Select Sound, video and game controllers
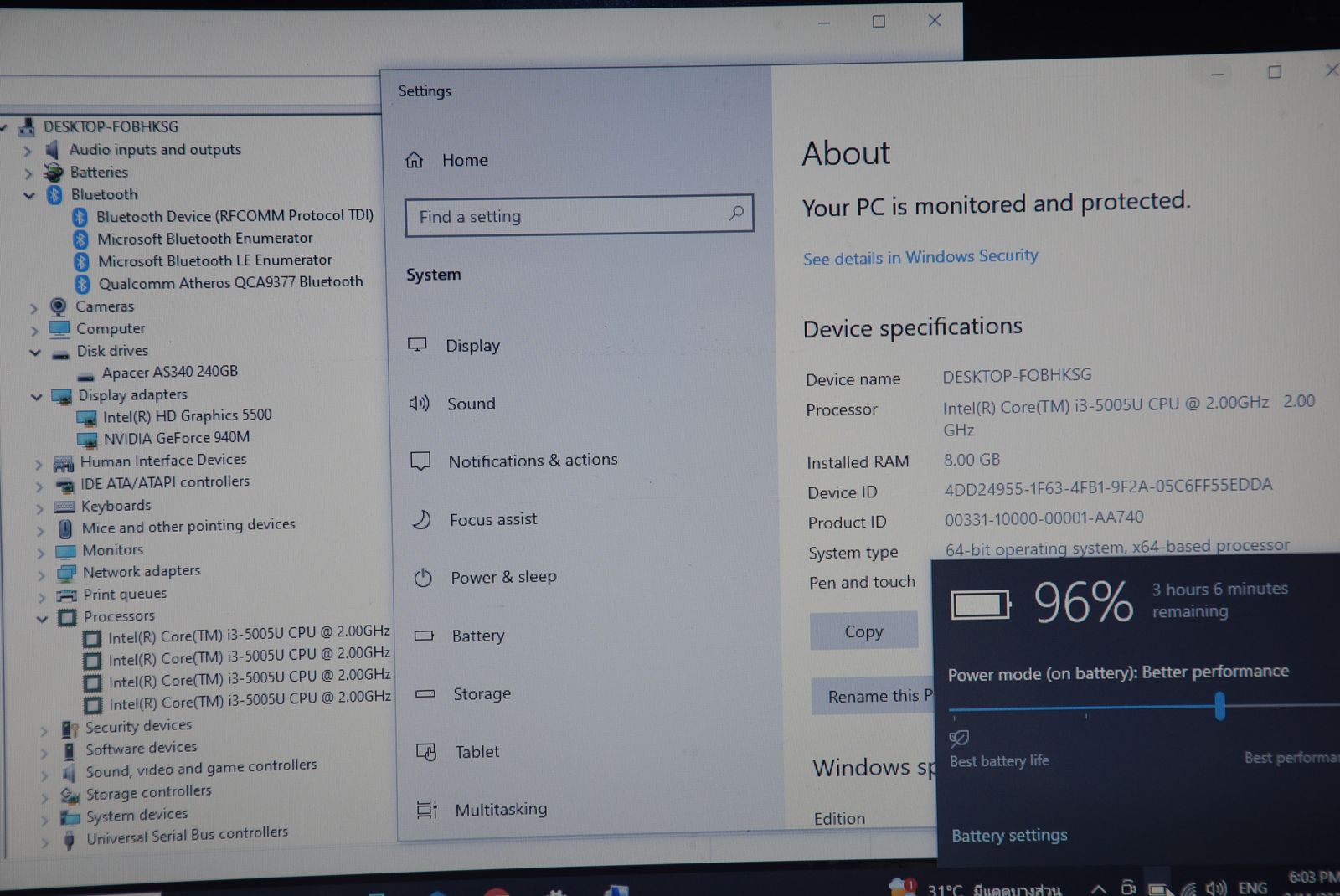The height and width of the screenshot is (896, 1340). coord(201,768)
